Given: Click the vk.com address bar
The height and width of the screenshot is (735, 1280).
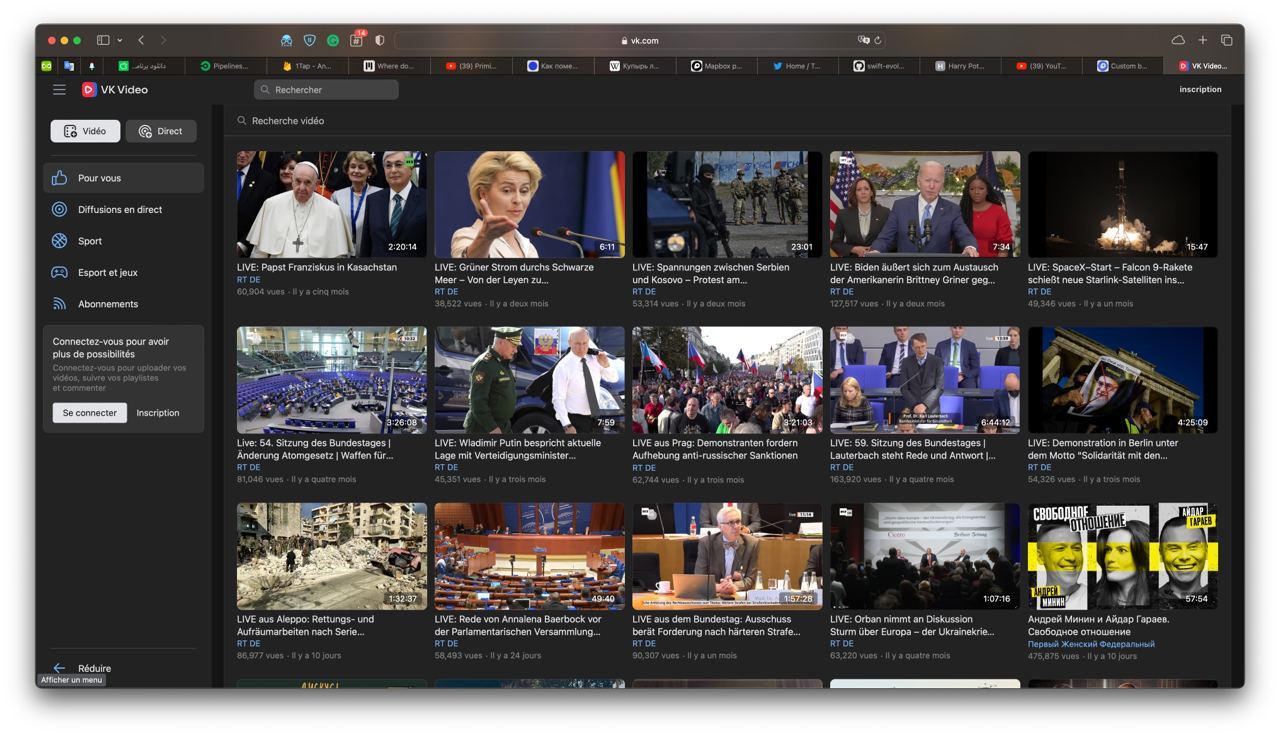Looking at the screenshot, I should [639, 40].
